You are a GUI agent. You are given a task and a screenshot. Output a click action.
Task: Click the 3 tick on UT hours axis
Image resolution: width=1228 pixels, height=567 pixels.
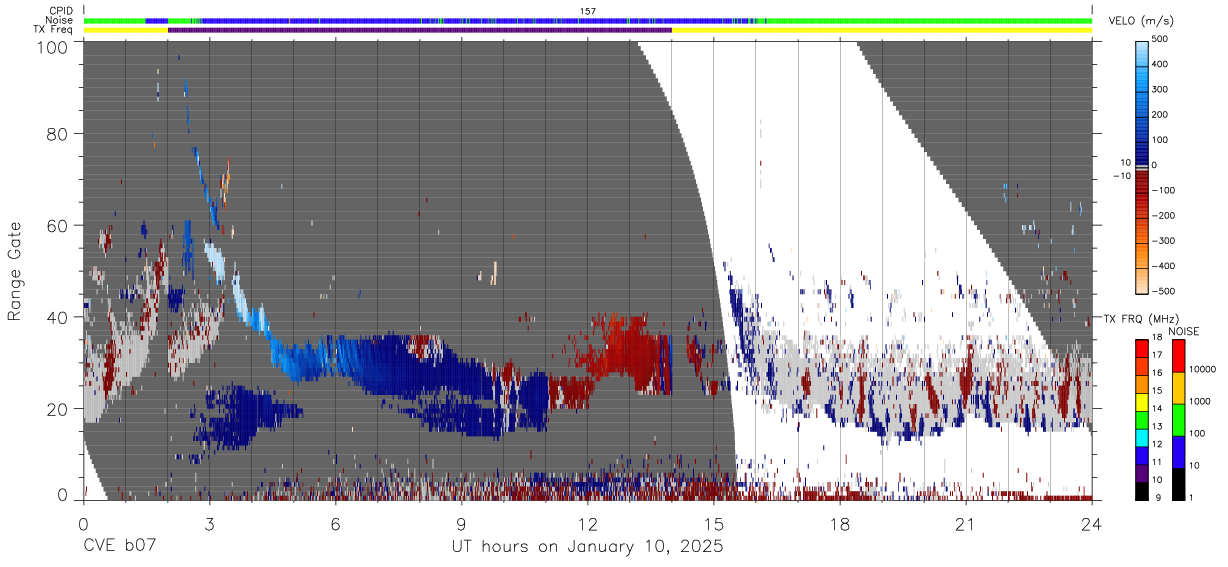click(x=209, y=524)
